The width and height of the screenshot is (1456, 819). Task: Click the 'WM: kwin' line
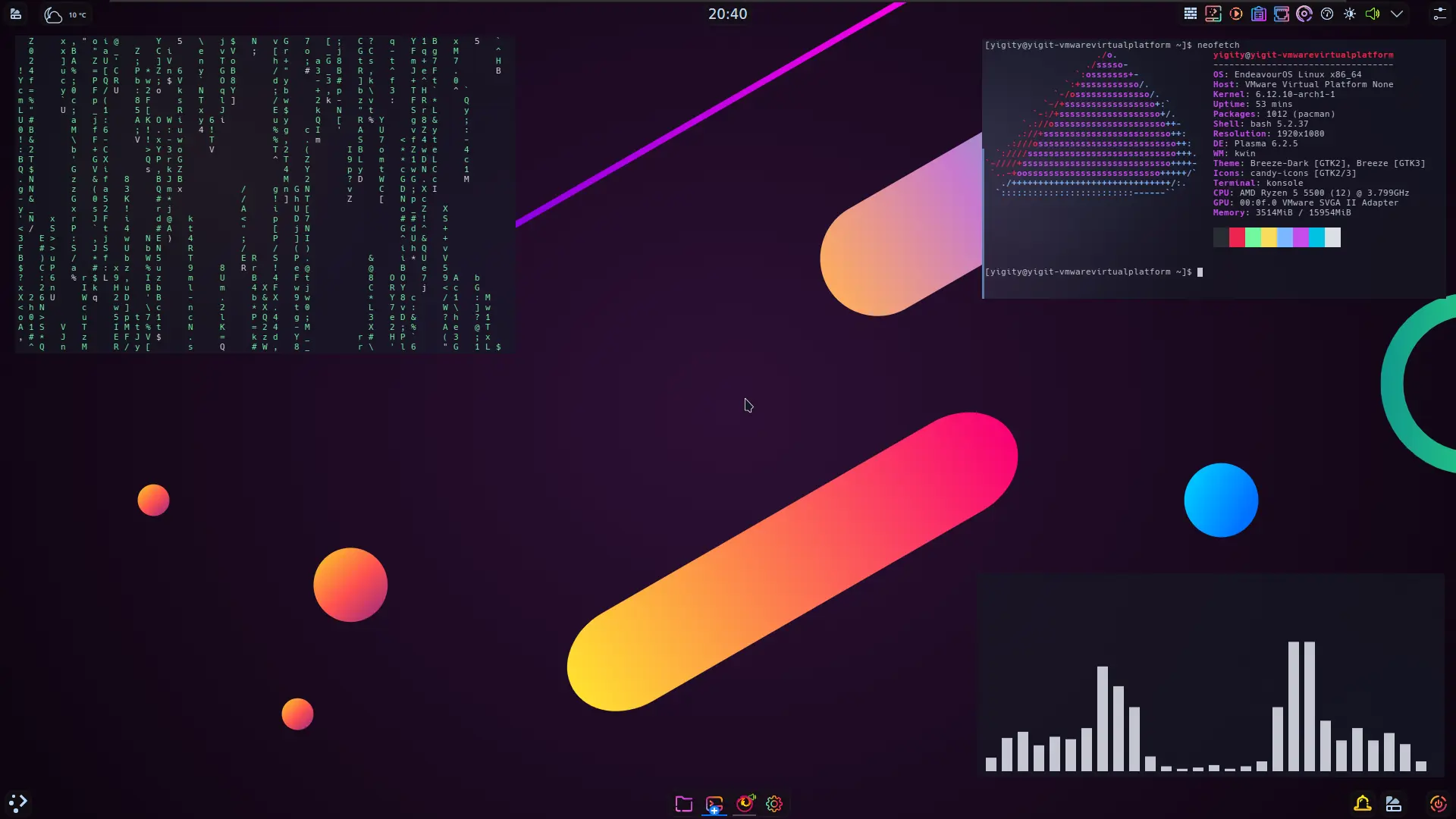tap(1234, 153)
